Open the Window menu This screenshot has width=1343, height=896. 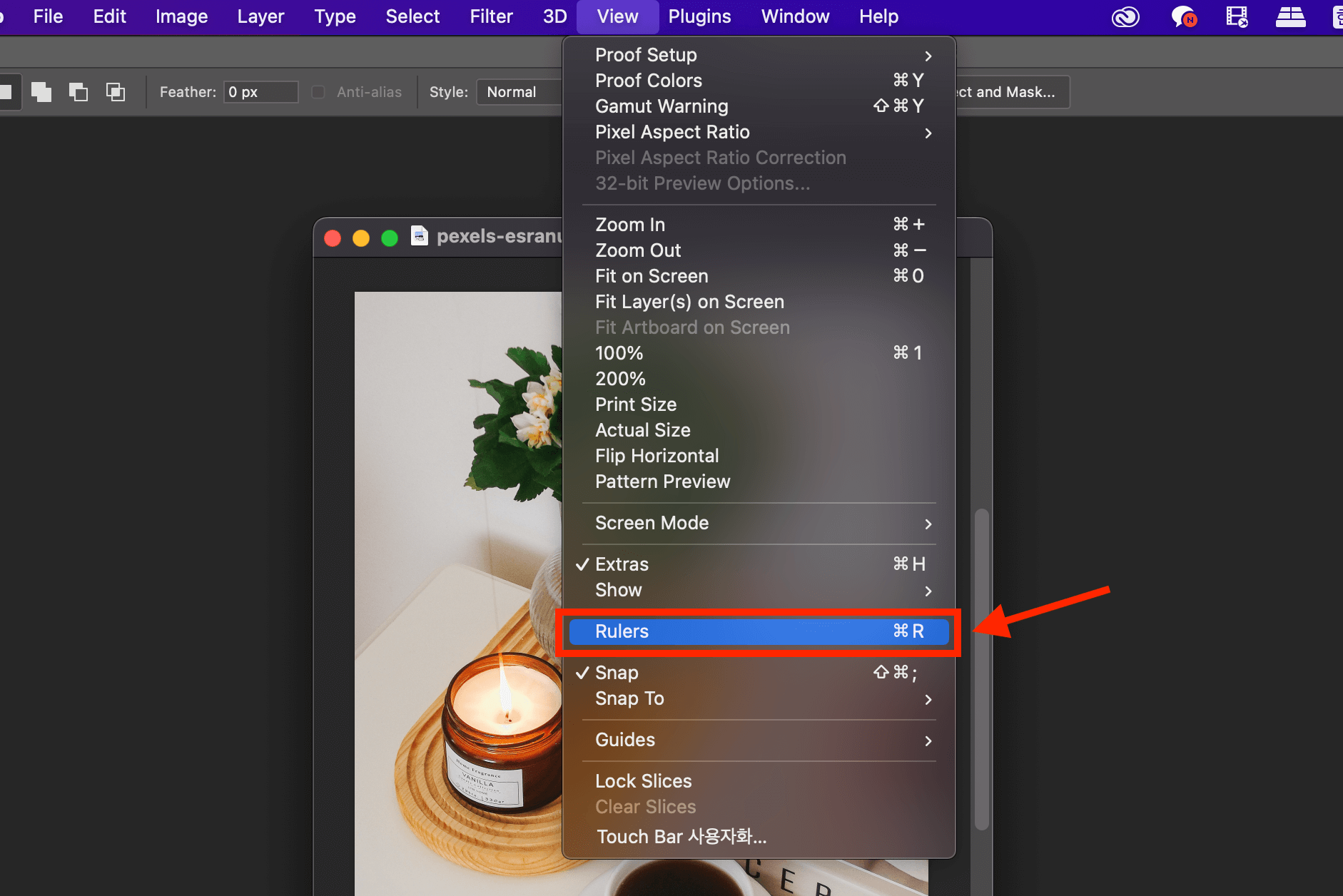tap(795, 16)
